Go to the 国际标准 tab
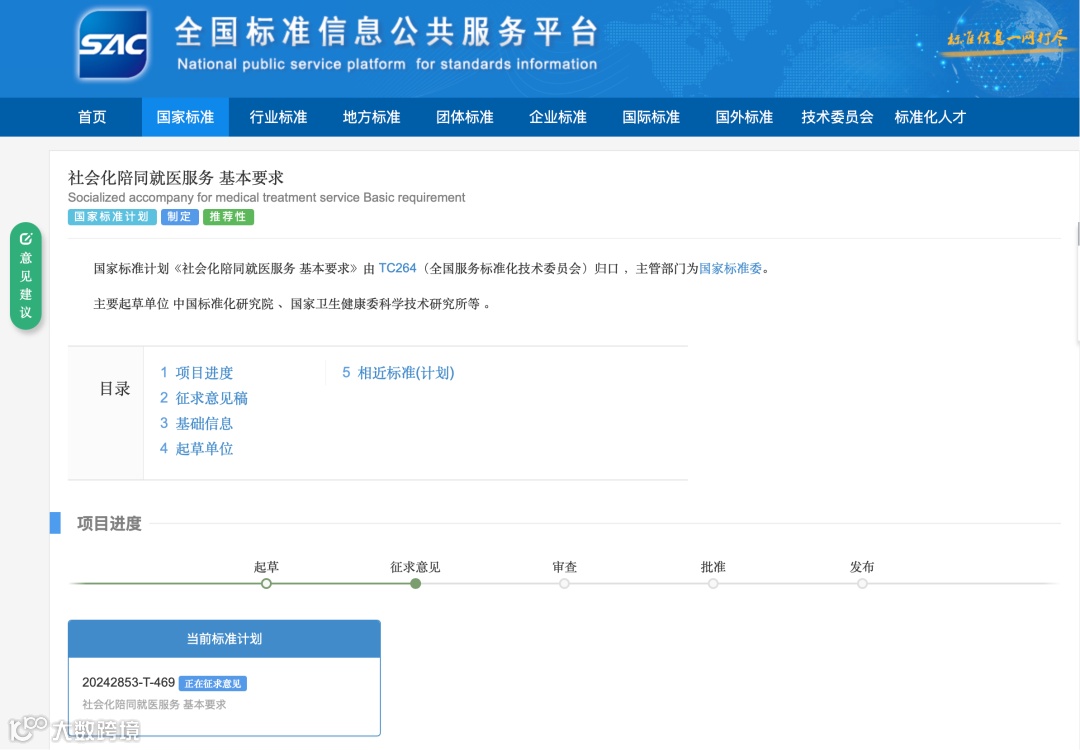Viewport: 1080px width, 750px height. 651,117
